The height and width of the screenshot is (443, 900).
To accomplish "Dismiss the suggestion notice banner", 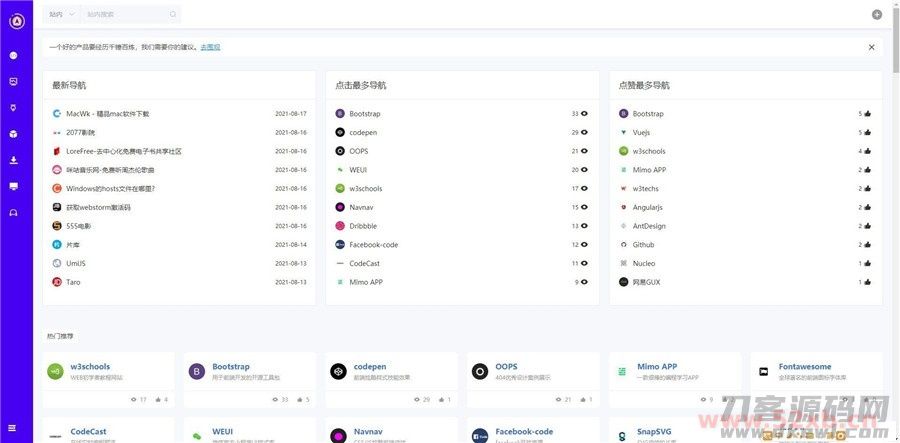I will 871,47.
